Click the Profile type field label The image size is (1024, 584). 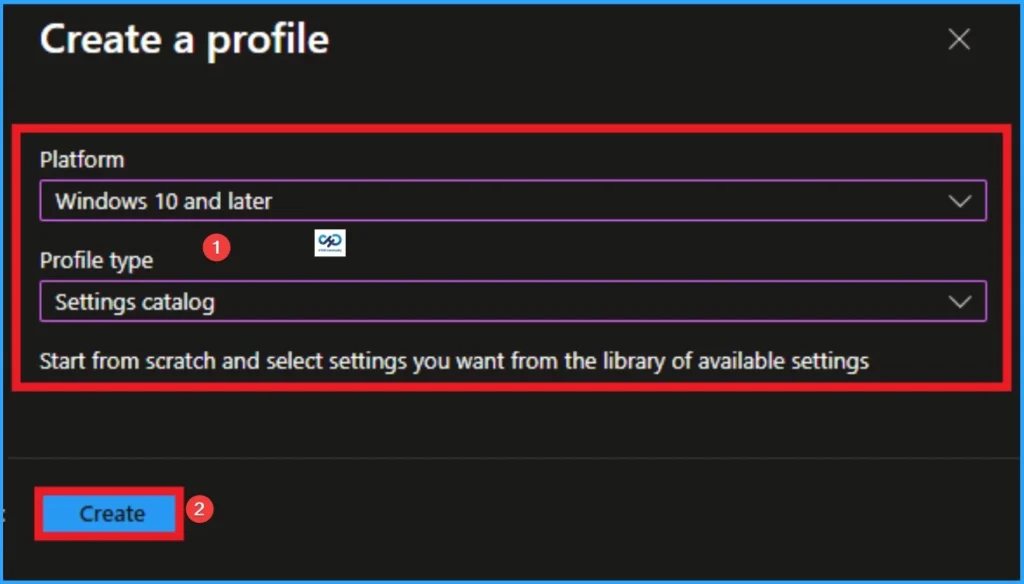(x=96, y=260)
